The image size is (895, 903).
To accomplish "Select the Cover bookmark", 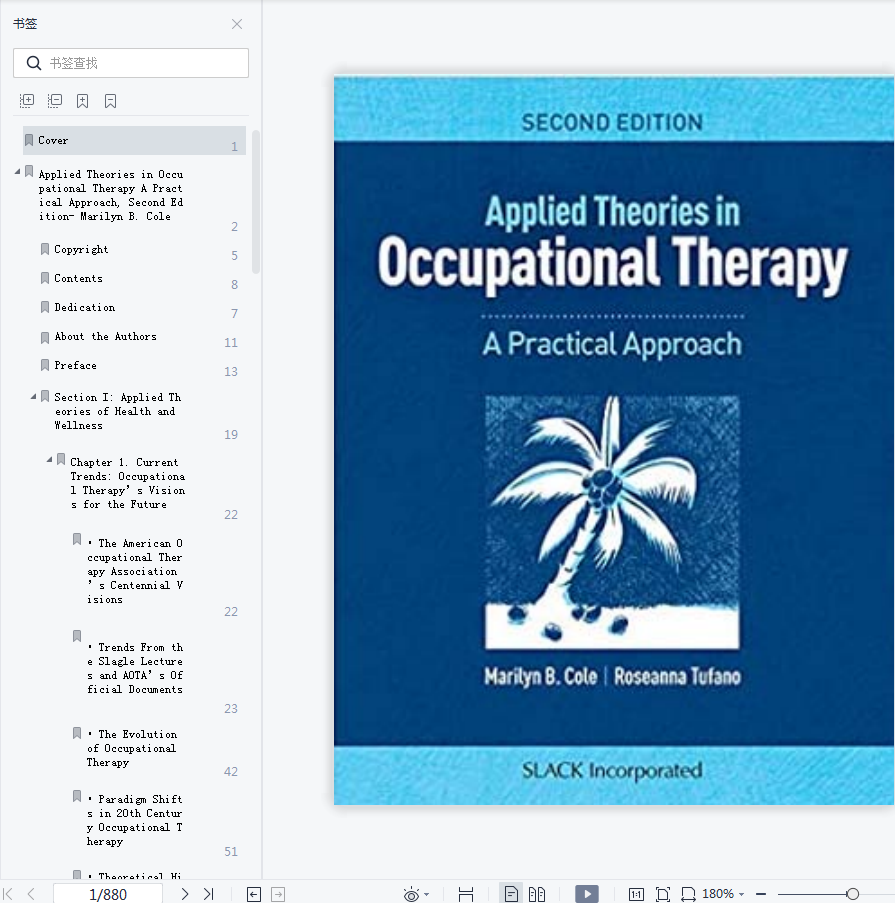I will 134,141.
